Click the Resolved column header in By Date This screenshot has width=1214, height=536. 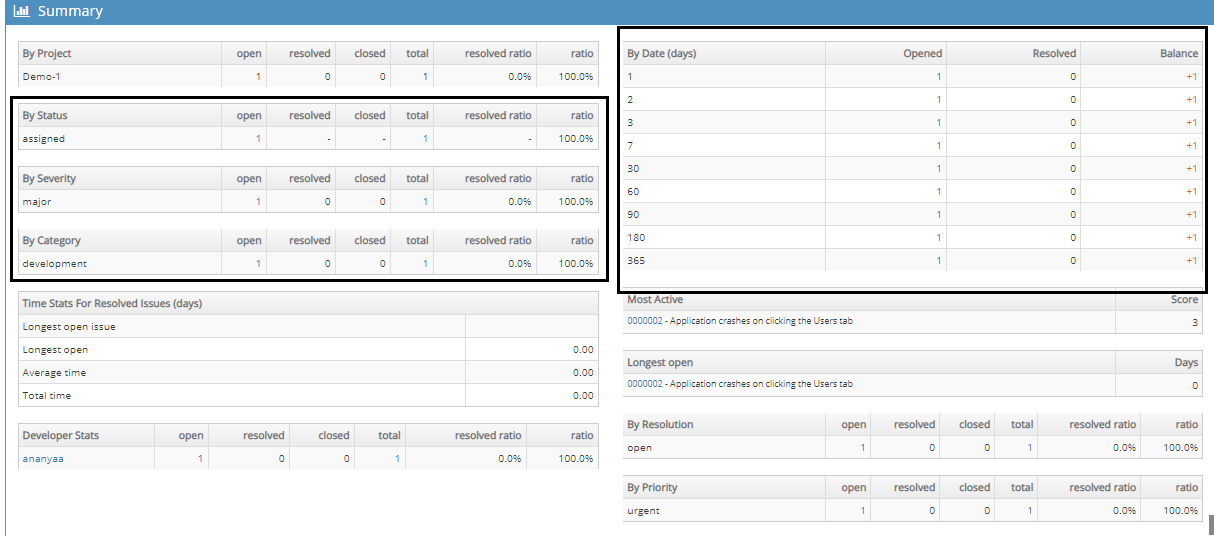tap(1054, 53)
